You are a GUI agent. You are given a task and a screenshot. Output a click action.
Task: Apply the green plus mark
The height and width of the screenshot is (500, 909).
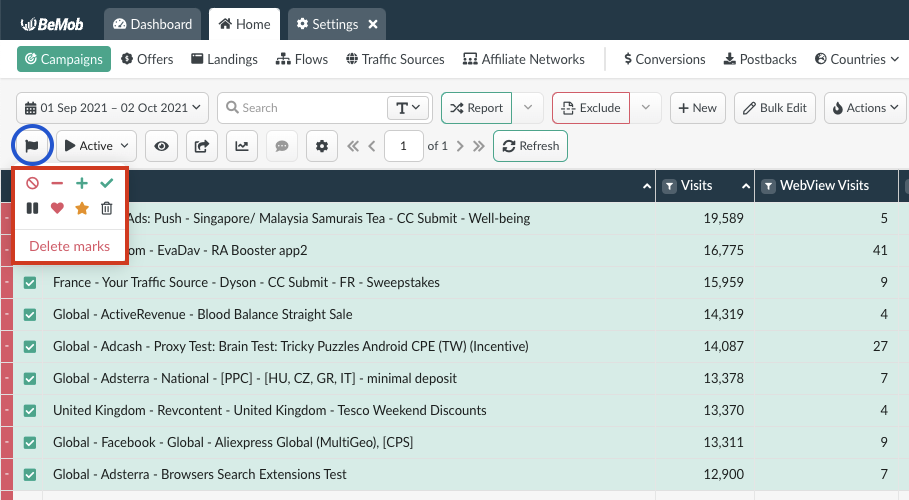[x=82, y=183]
